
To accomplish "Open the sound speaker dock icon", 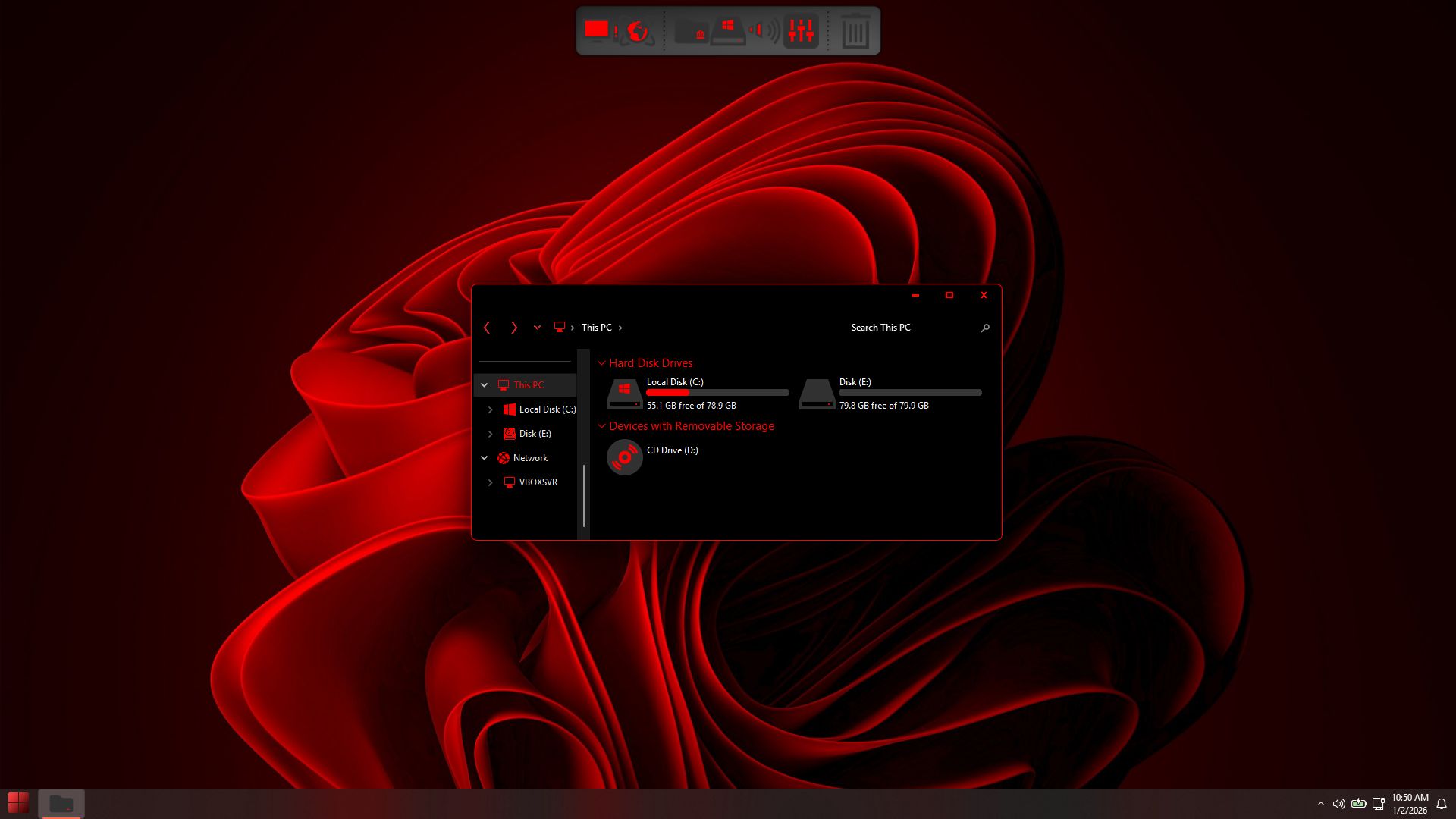I will click(x=764, y=31).
